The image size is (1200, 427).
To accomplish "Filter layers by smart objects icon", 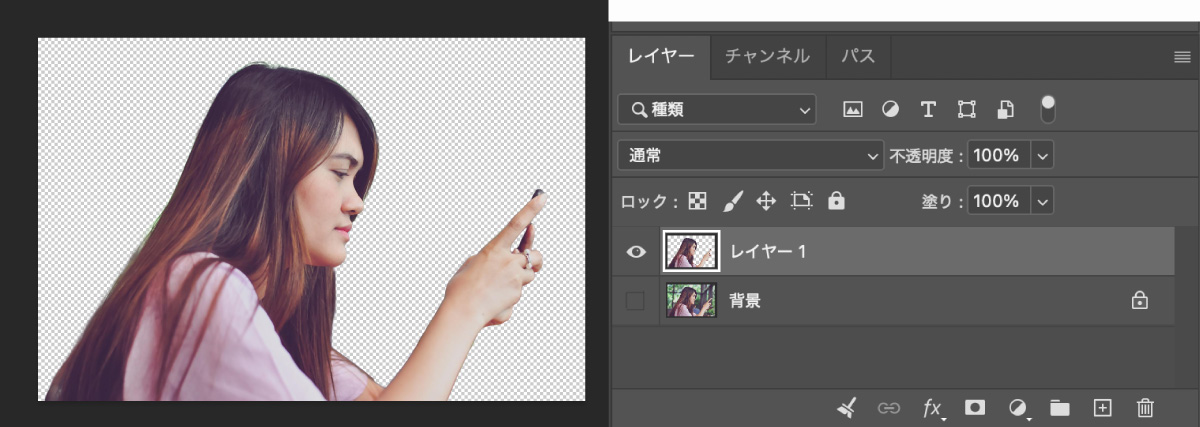I will pos(1006,109).
